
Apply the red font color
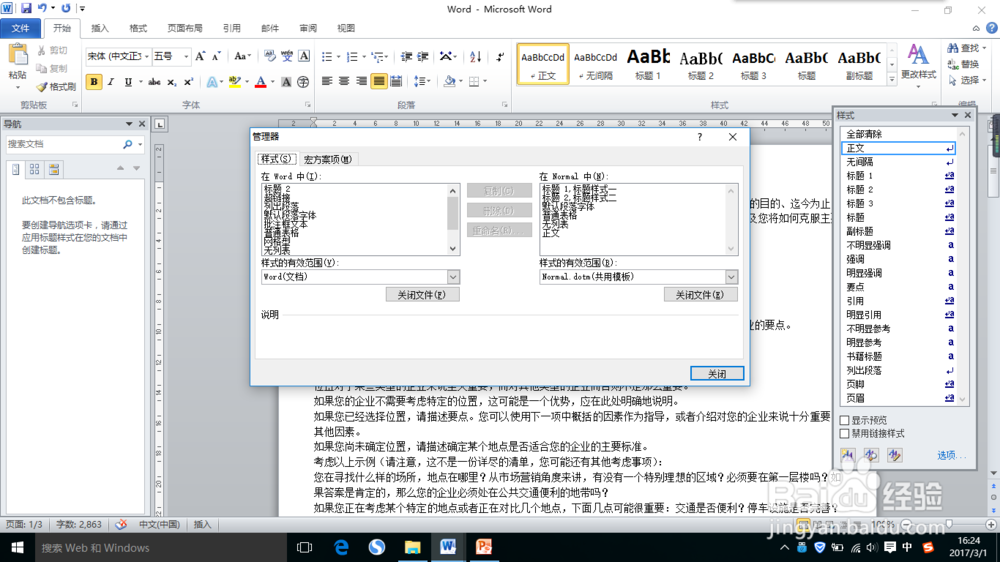click(260, 82)
